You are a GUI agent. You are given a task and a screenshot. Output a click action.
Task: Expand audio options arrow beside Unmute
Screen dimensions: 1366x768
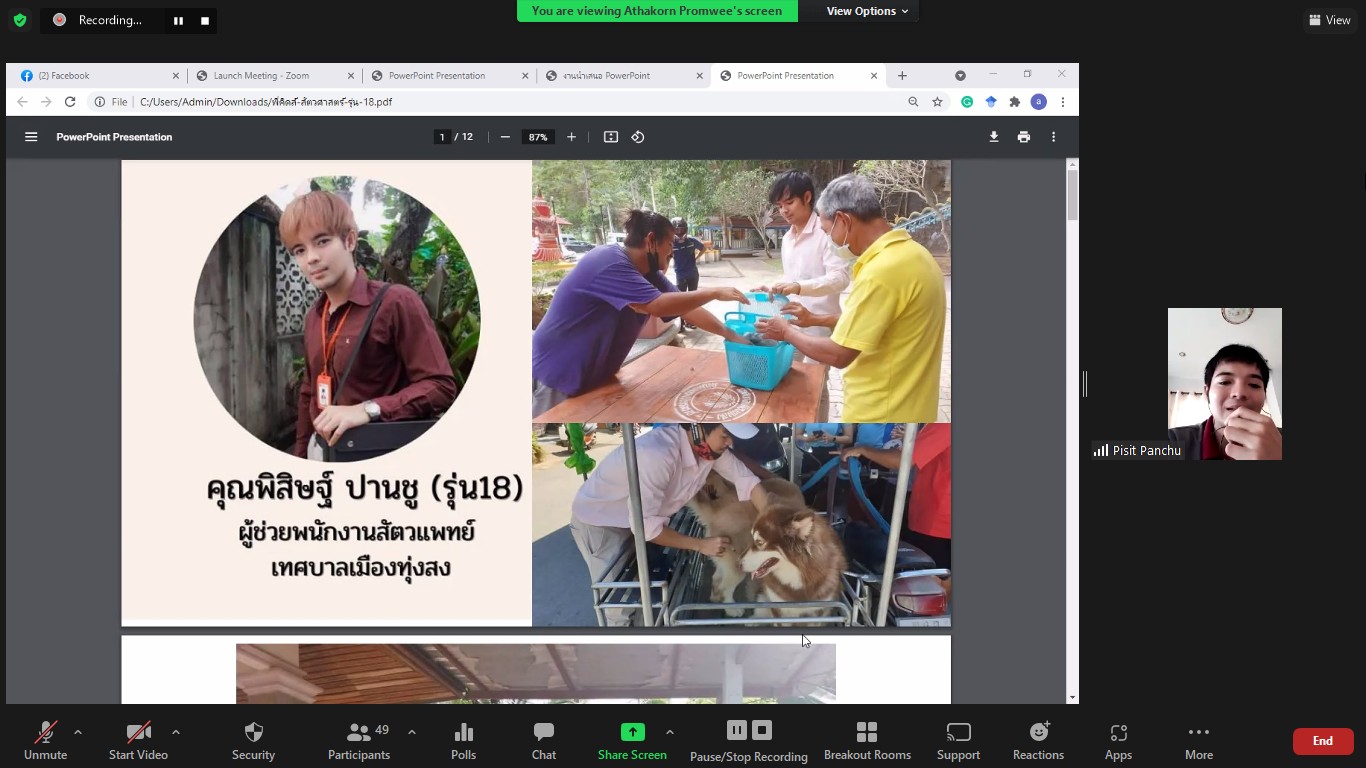click(x=78, y=732)
